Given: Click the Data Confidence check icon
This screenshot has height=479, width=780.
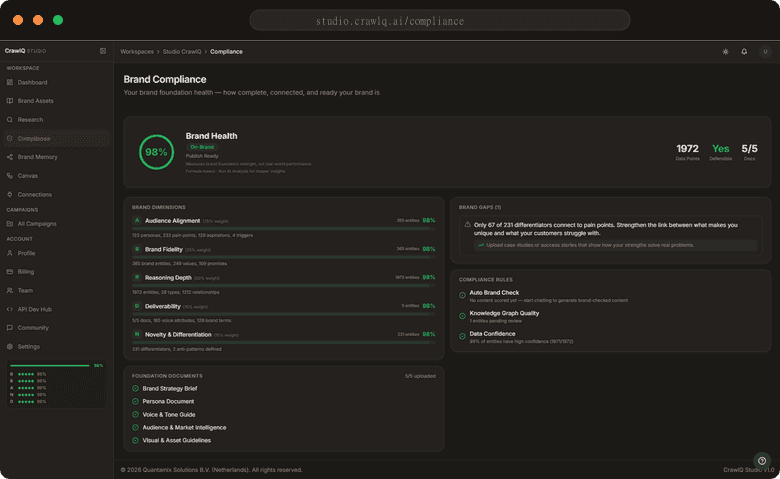Looking at the screenshot, I should 462,336.
